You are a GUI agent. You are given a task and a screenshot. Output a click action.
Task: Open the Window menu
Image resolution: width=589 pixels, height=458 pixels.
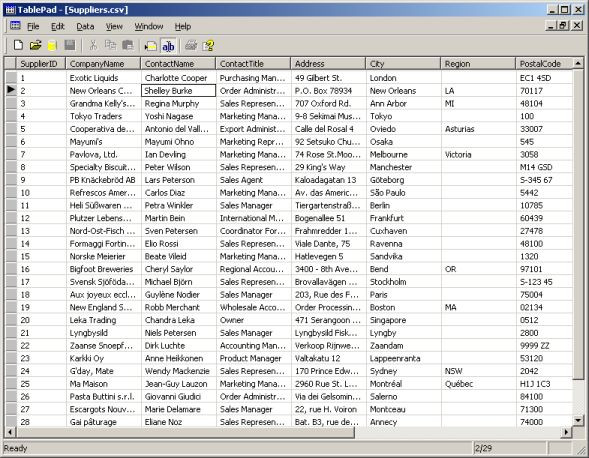[x=149, y=26]
